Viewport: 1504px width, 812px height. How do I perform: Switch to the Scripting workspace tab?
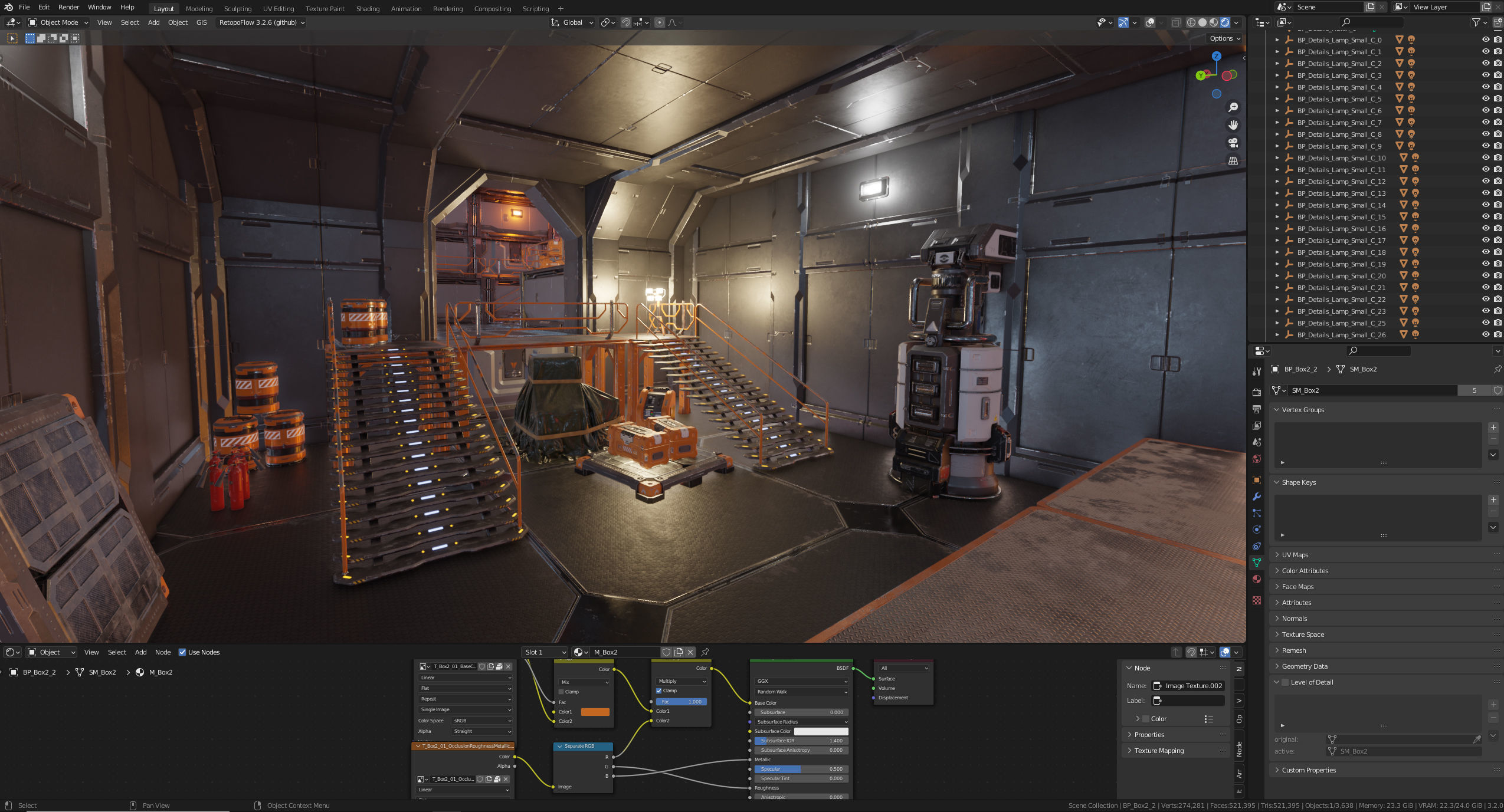pos(536,9)
